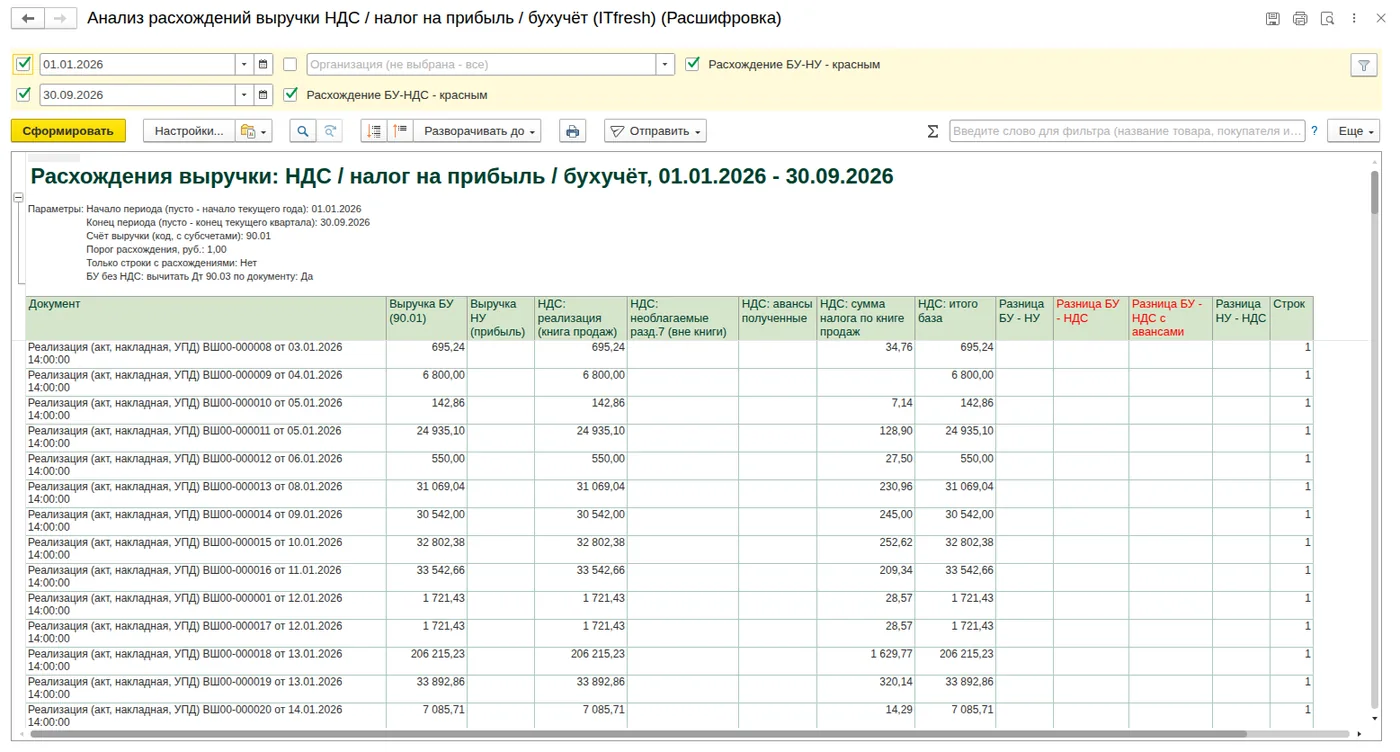Open calendar for end date 30.09.2026
This screenshot has height=752, width=1400.
[263, 95]
